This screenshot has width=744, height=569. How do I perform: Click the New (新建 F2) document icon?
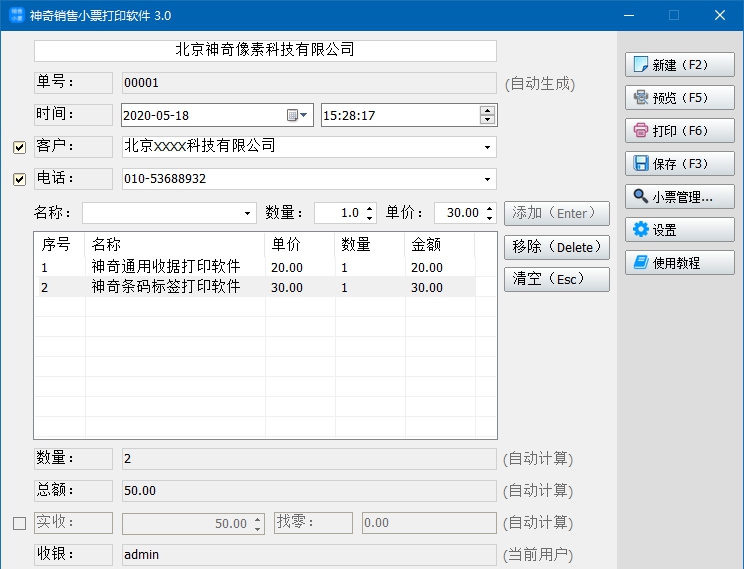pos(641,65)
